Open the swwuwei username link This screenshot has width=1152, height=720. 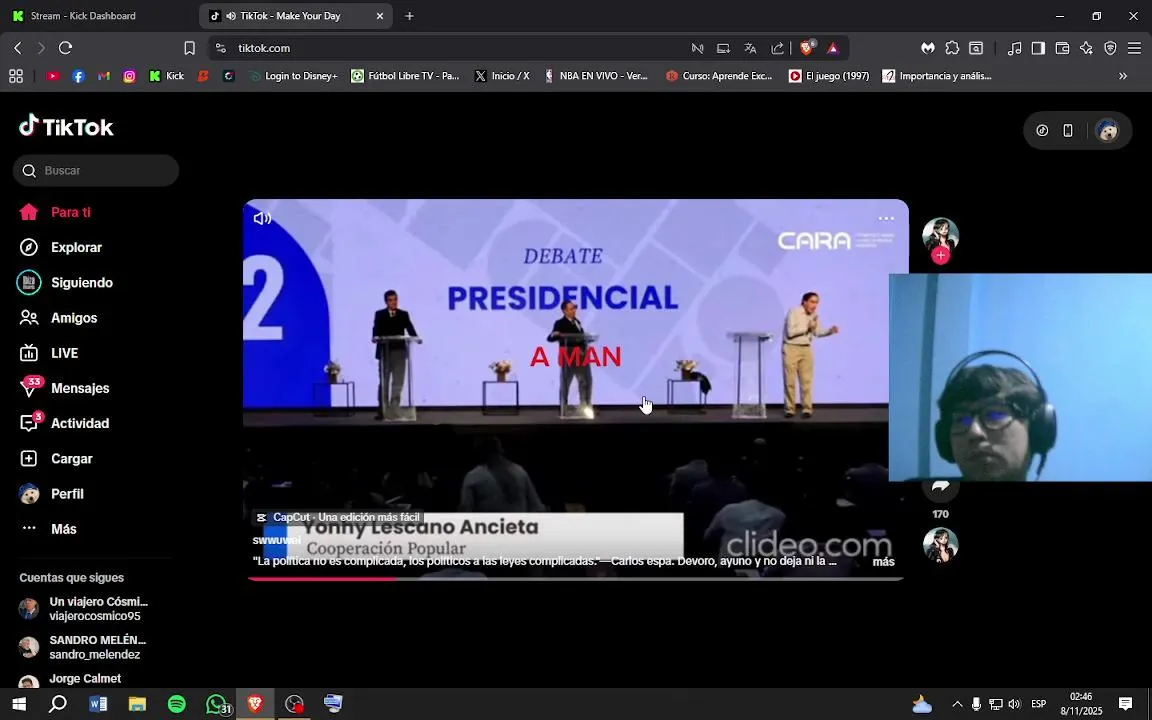click(x=276, y=540)
